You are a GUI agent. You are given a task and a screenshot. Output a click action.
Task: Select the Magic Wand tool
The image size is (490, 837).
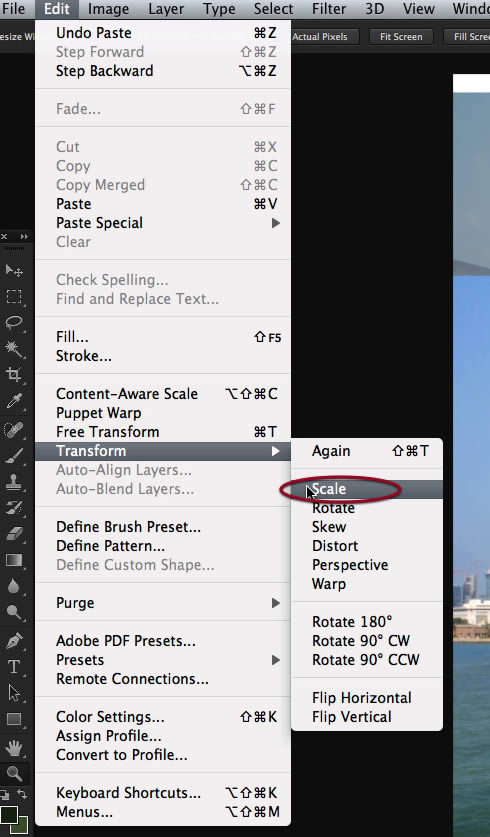click(x=14, y=349)
